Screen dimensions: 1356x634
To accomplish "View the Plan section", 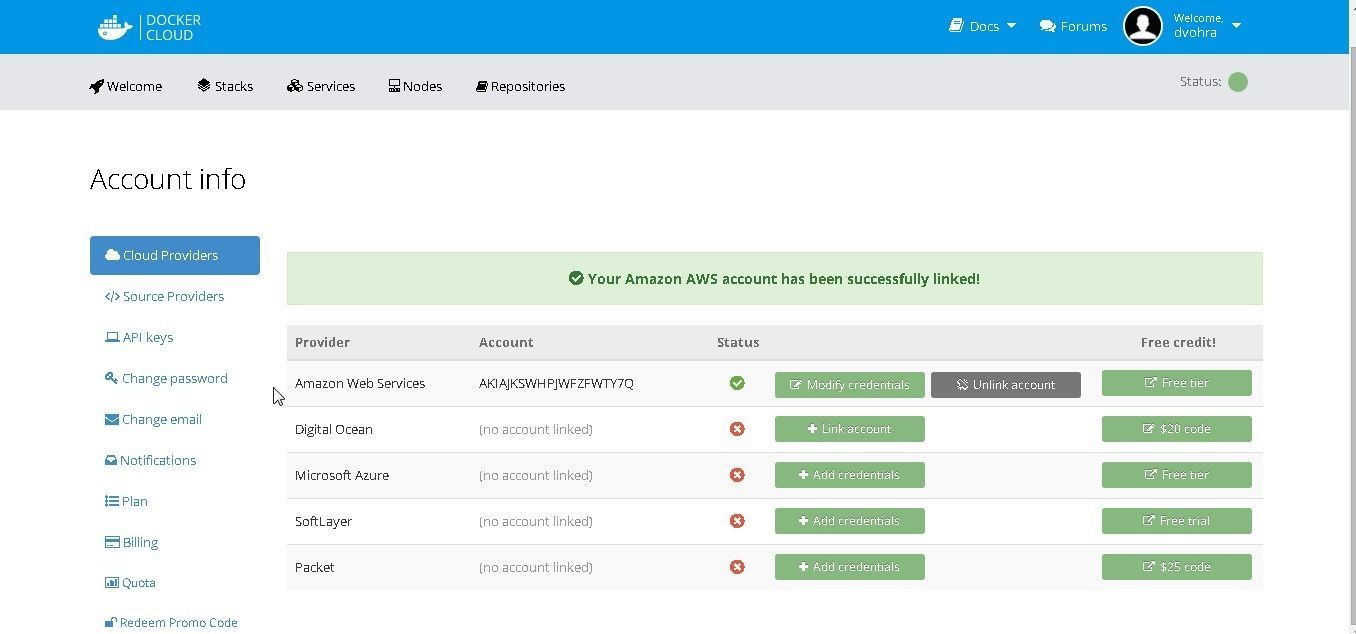I will click(126, 501).
